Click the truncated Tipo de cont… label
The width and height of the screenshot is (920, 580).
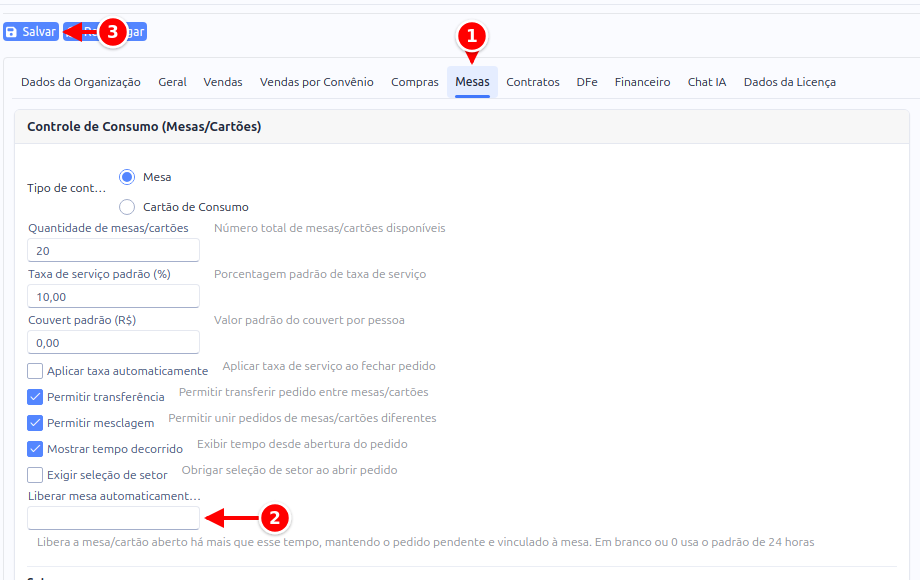(x=67, y=188)
